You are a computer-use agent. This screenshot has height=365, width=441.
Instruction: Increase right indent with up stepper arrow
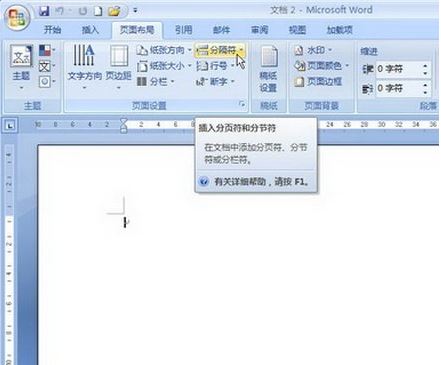425,85
